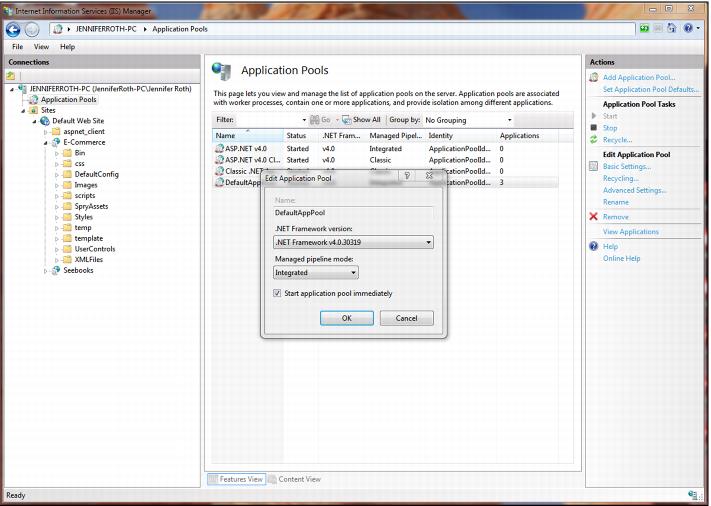Open the Help menu
Viewport: 711px width, 506px height.
[x=67, y=47]
